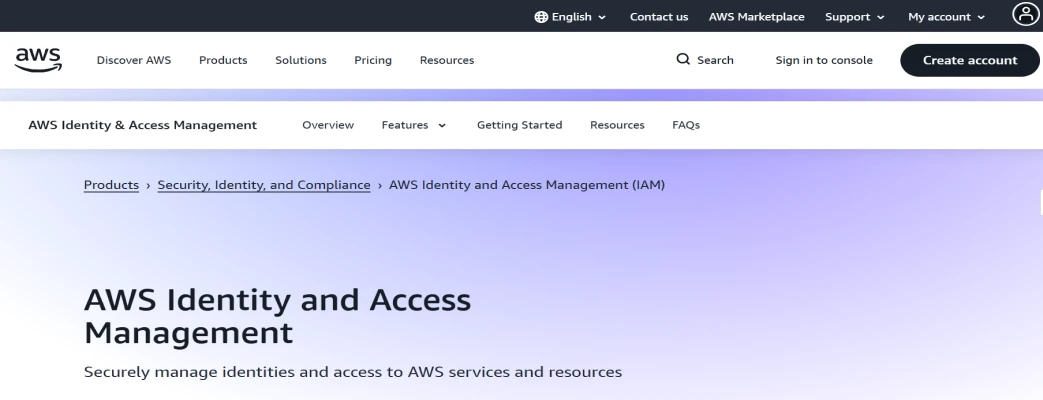Click the magnifying glass search icon
This screenshot has height=400, width=1043.
click(683, 59)
